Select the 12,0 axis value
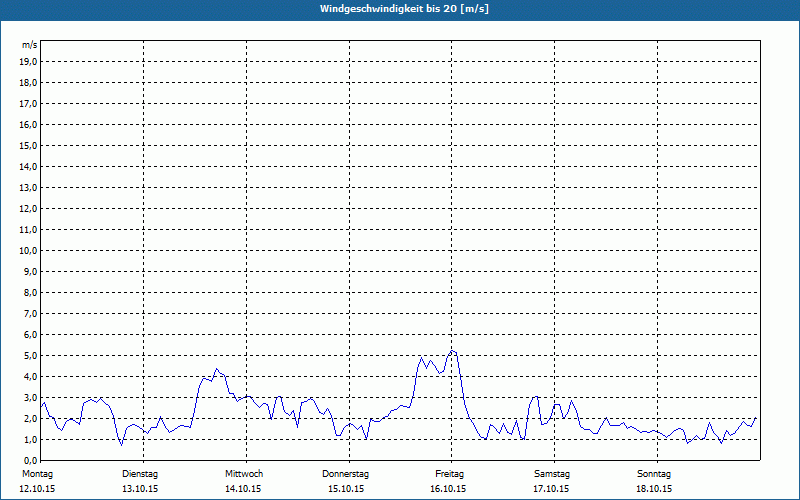 click(29, 209)
